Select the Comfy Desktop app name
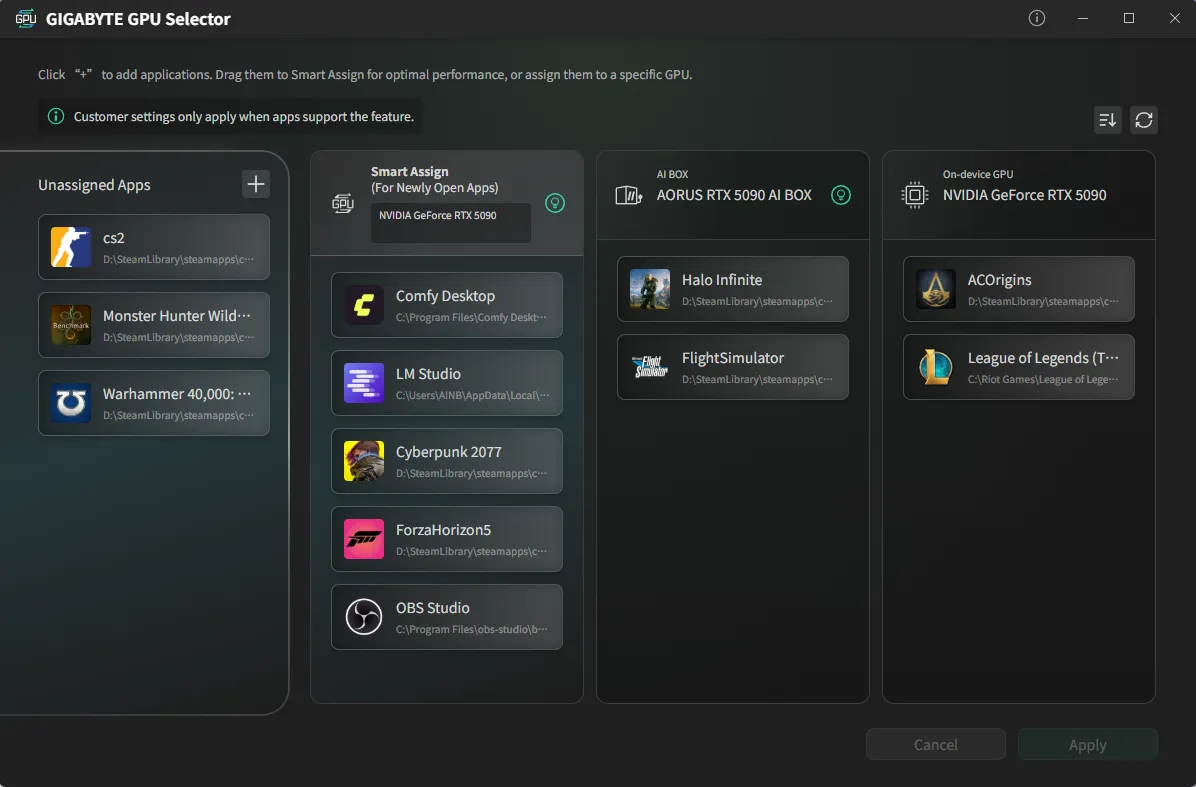Viewport: 1196px width, 787px height. coord(445,296)
